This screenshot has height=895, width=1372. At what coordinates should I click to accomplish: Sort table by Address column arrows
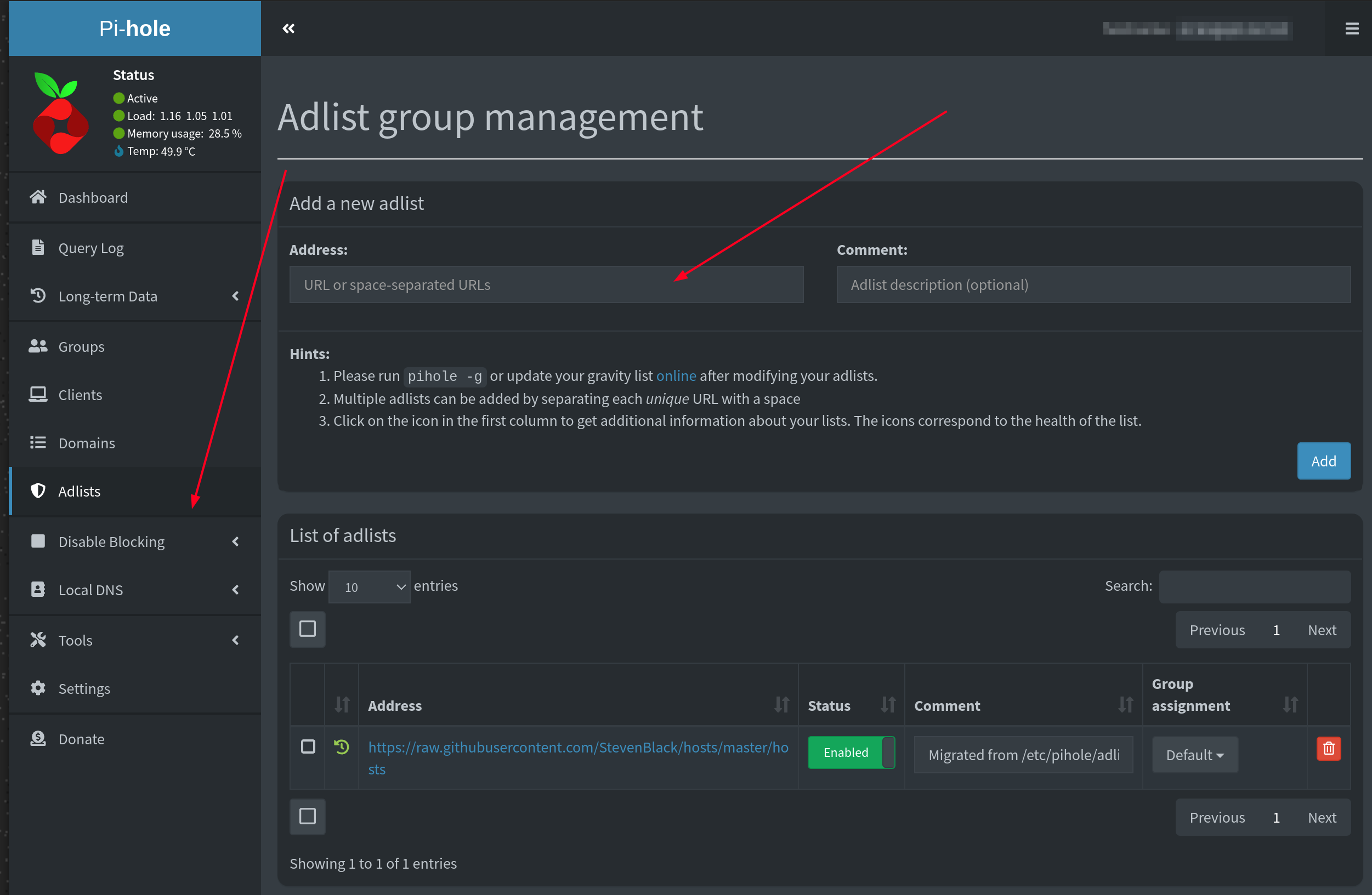781,704
